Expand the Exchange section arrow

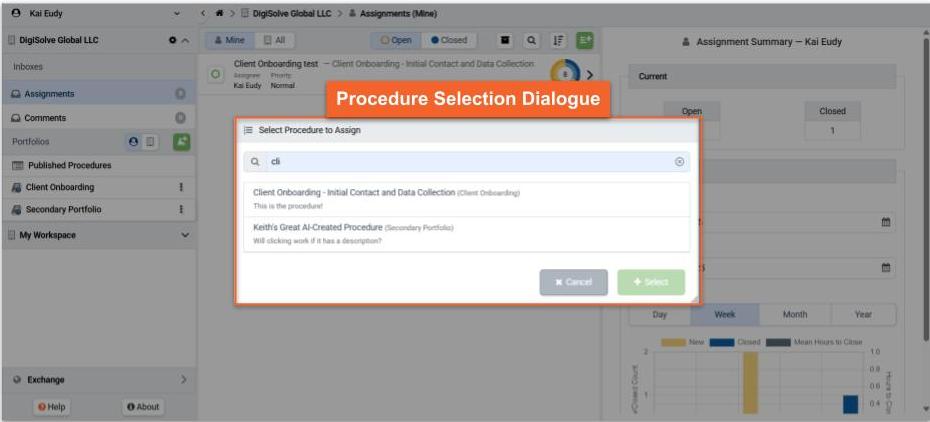click(x=183, y=380)
